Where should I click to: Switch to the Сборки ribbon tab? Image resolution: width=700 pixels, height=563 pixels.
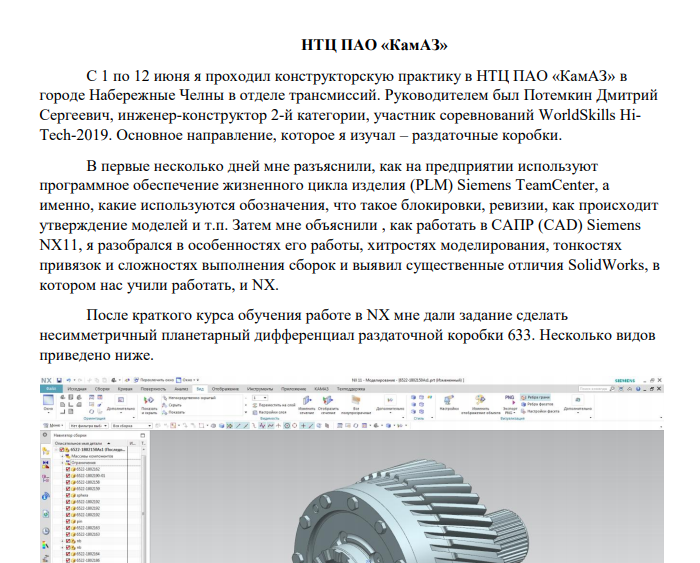coord(102,389)
